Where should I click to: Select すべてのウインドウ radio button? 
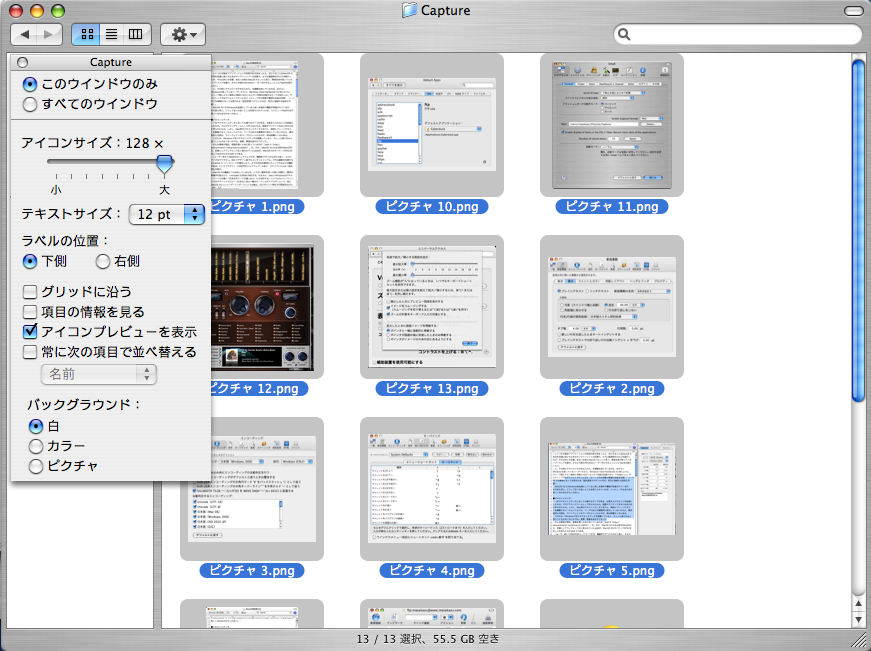tap(29, 104)
